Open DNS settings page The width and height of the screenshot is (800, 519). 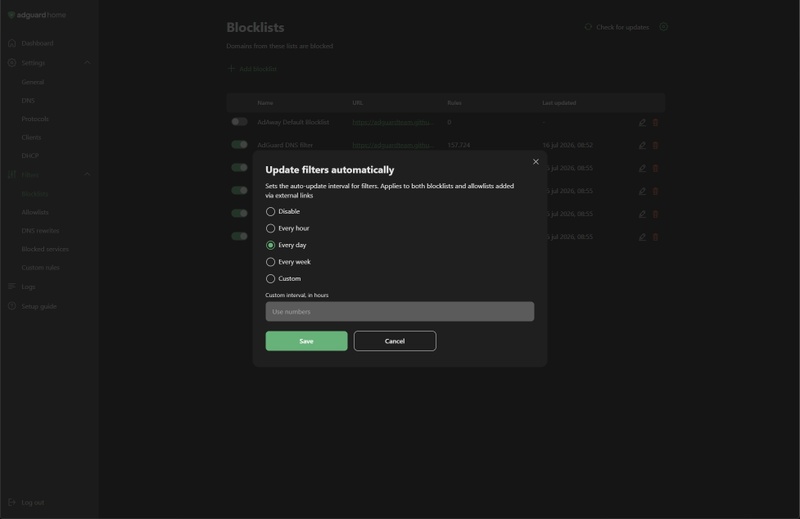(x=28, y=101)
